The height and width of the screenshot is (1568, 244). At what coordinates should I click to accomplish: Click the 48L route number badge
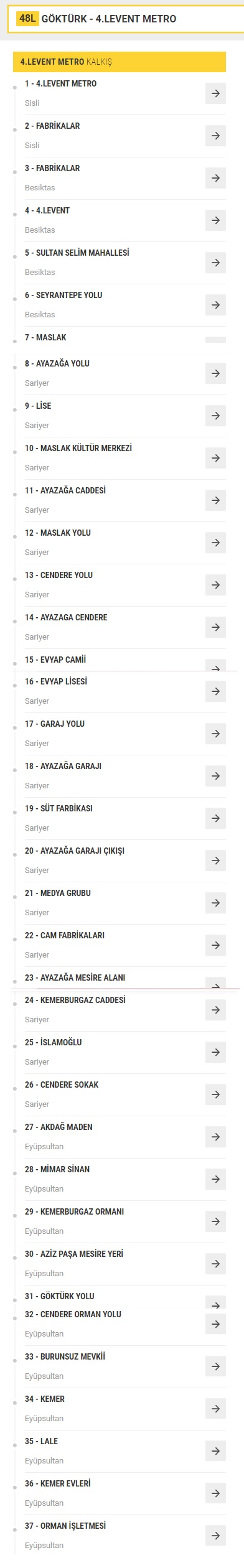point(28,19)
